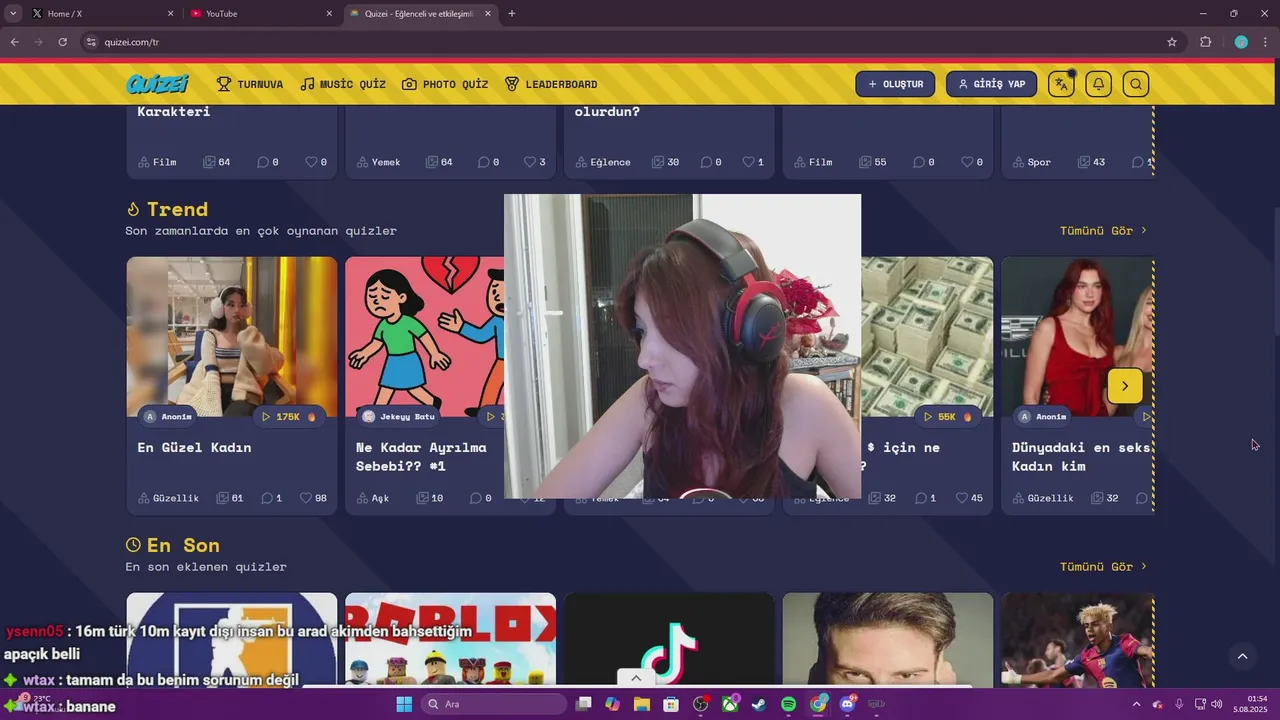Open Ne Kadar Ayrılma Sebebi quiz title
The image size is (1280, 720).
pos(421,456)
